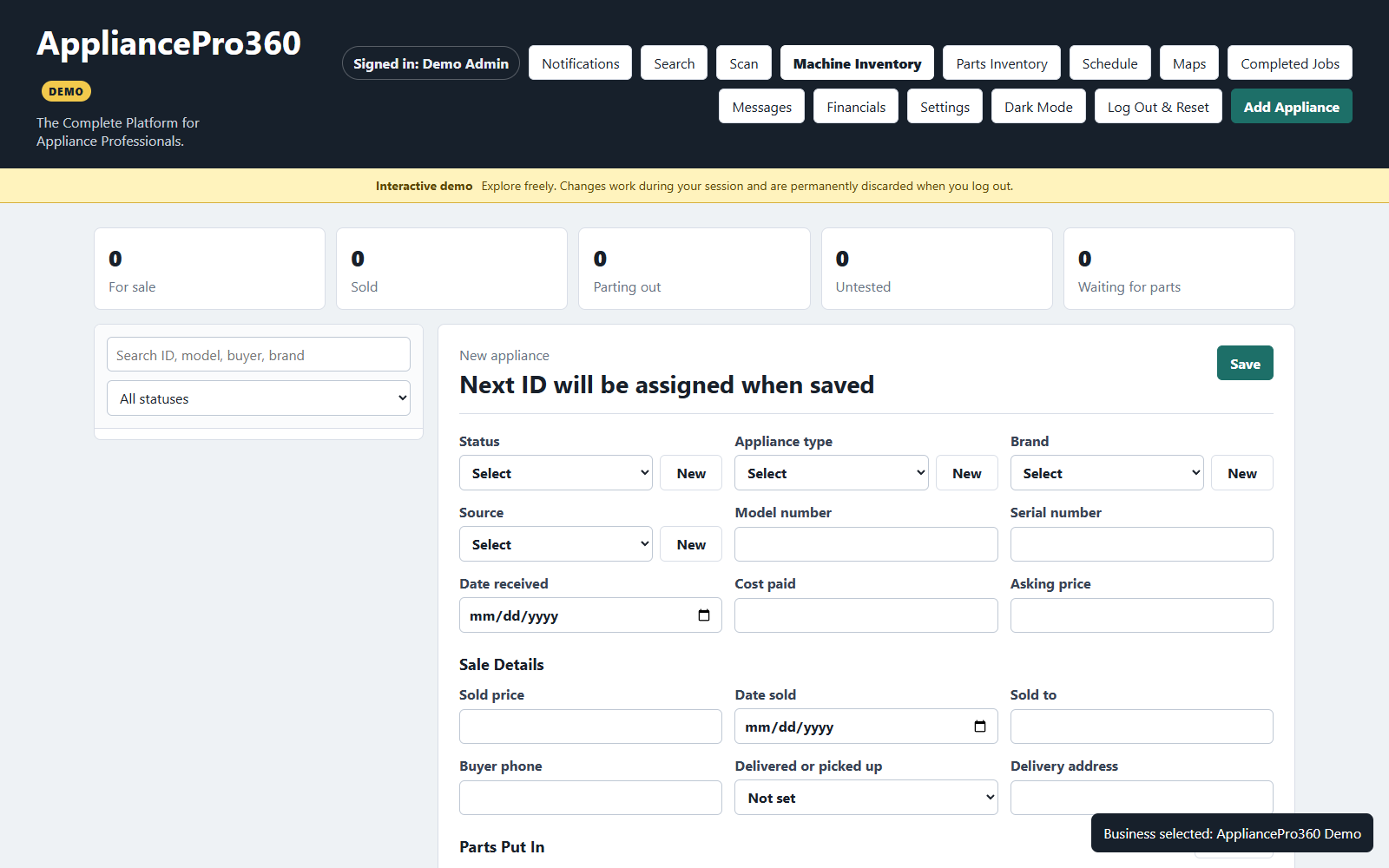Open the Financials page
Viewport: 1389px width, 868px height.
click(x=856, y=106)
